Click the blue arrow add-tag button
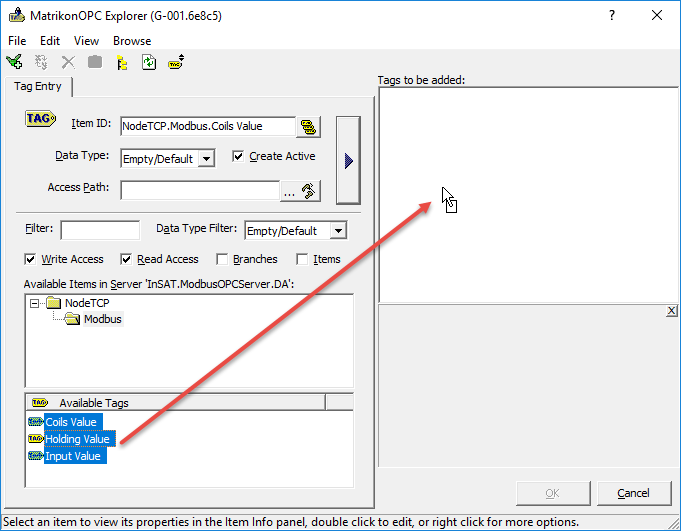This screenshot has width=681, height=531. [x=348, y=160]
